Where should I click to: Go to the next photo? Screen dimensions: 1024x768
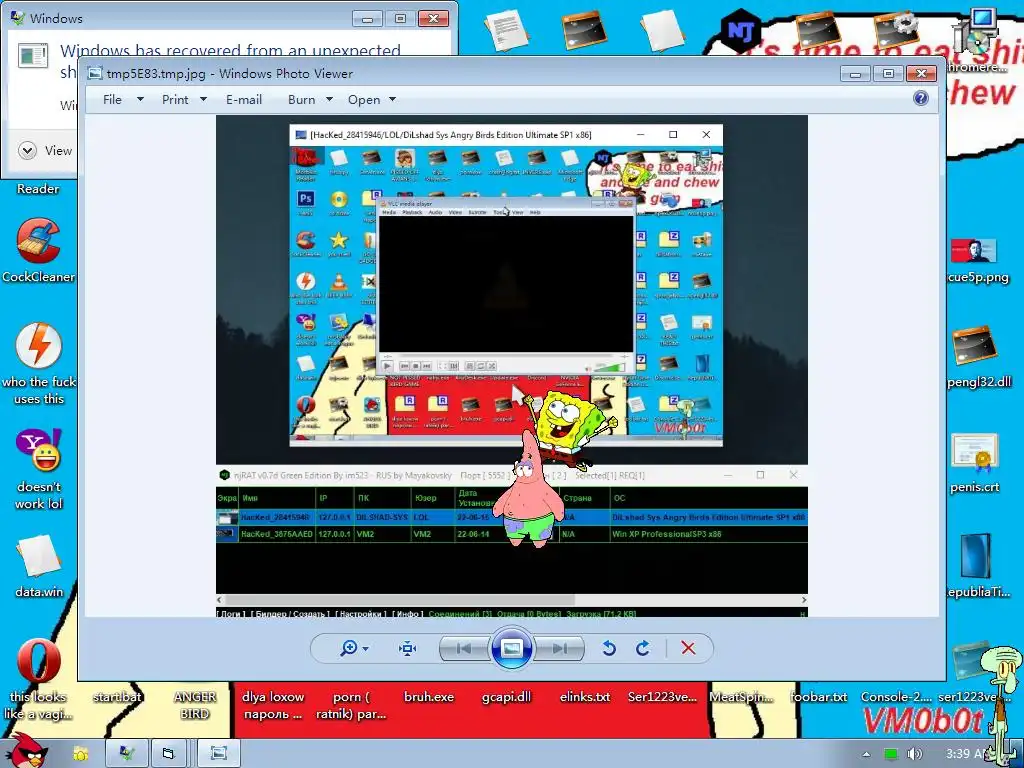click(x=559, y=648)
